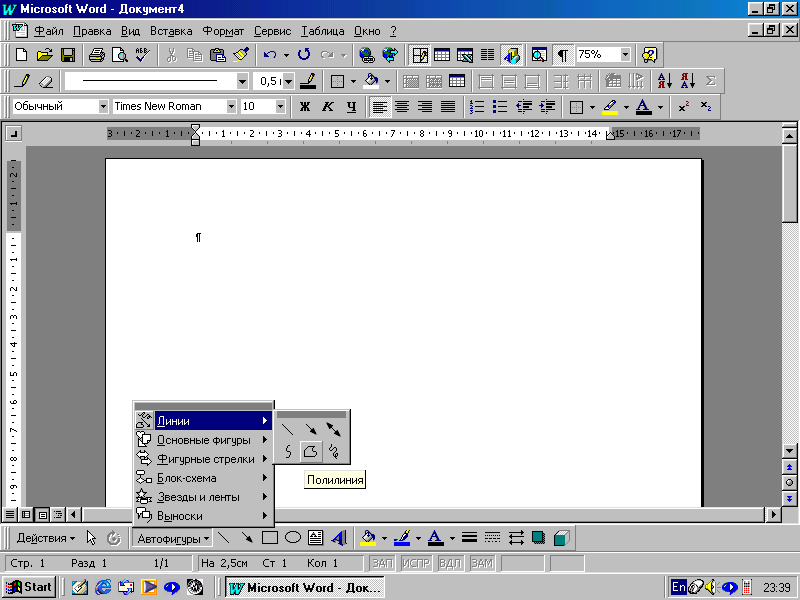Open the line weight 0,5 dropdown

tap(288, 81)
